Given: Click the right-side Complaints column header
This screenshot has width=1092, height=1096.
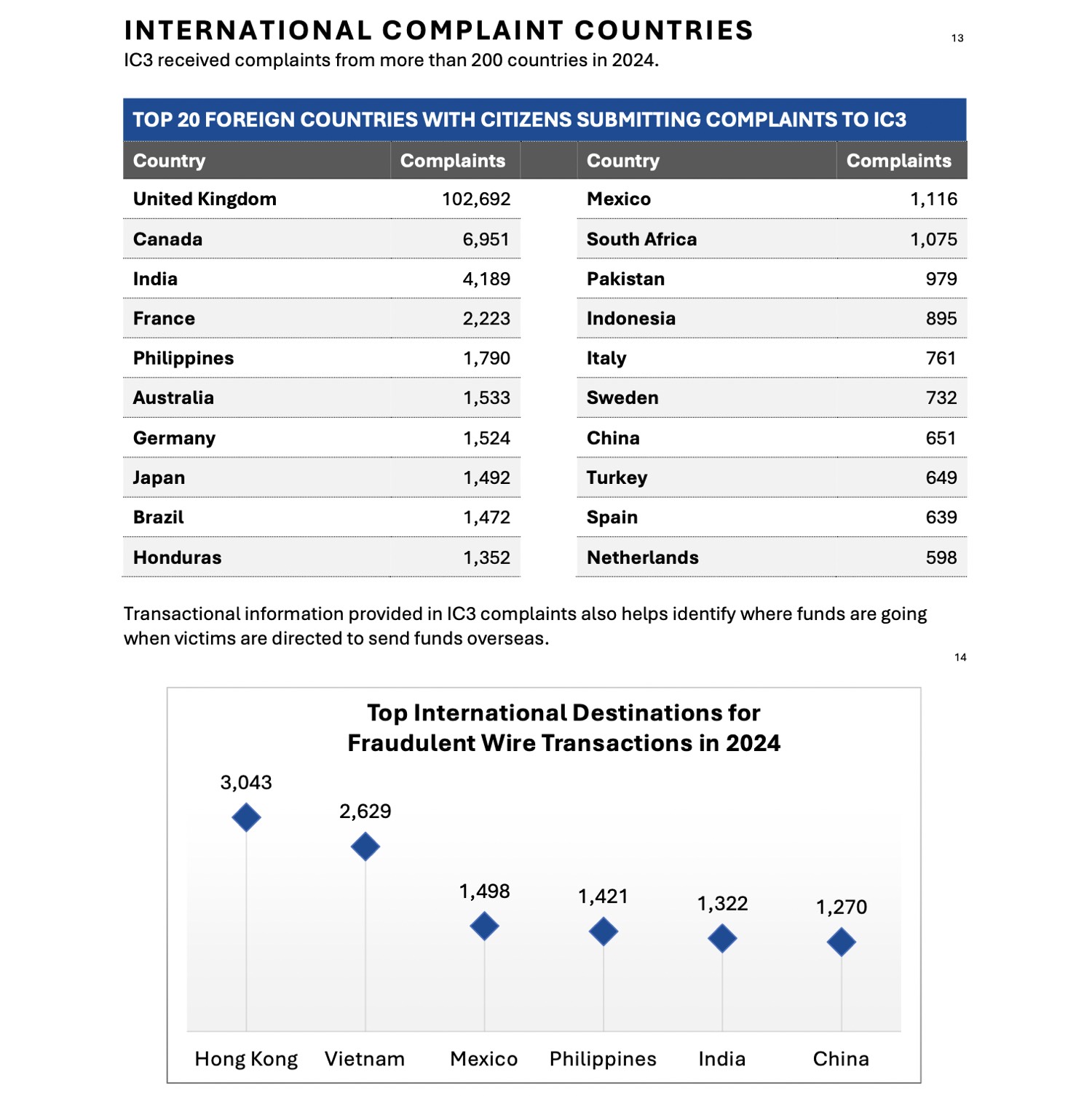Looking at the screenshot, I should coord(898,161).
